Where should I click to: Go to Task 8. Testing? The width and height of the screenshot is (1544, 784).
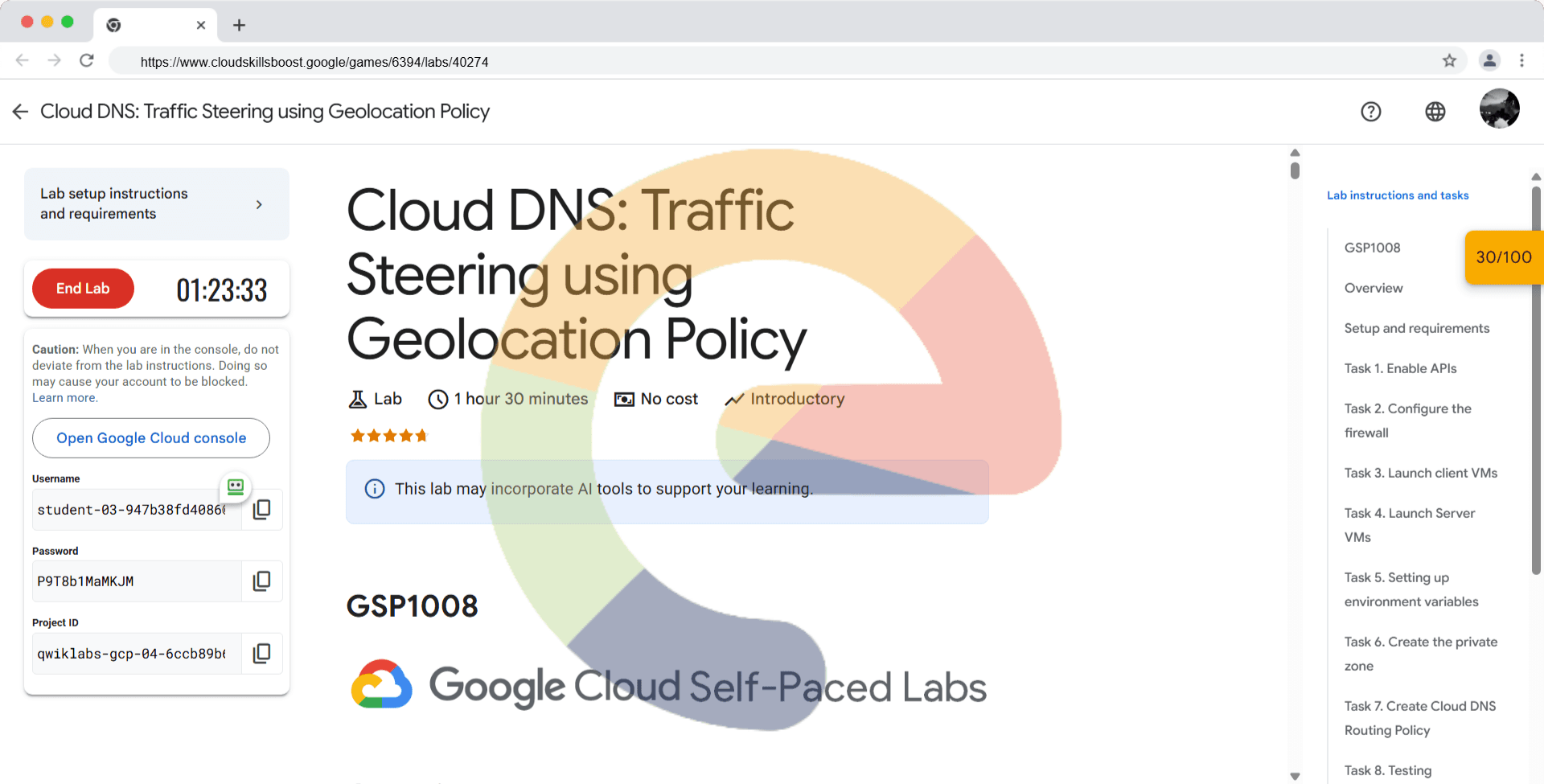click(x=1388, y=770)
